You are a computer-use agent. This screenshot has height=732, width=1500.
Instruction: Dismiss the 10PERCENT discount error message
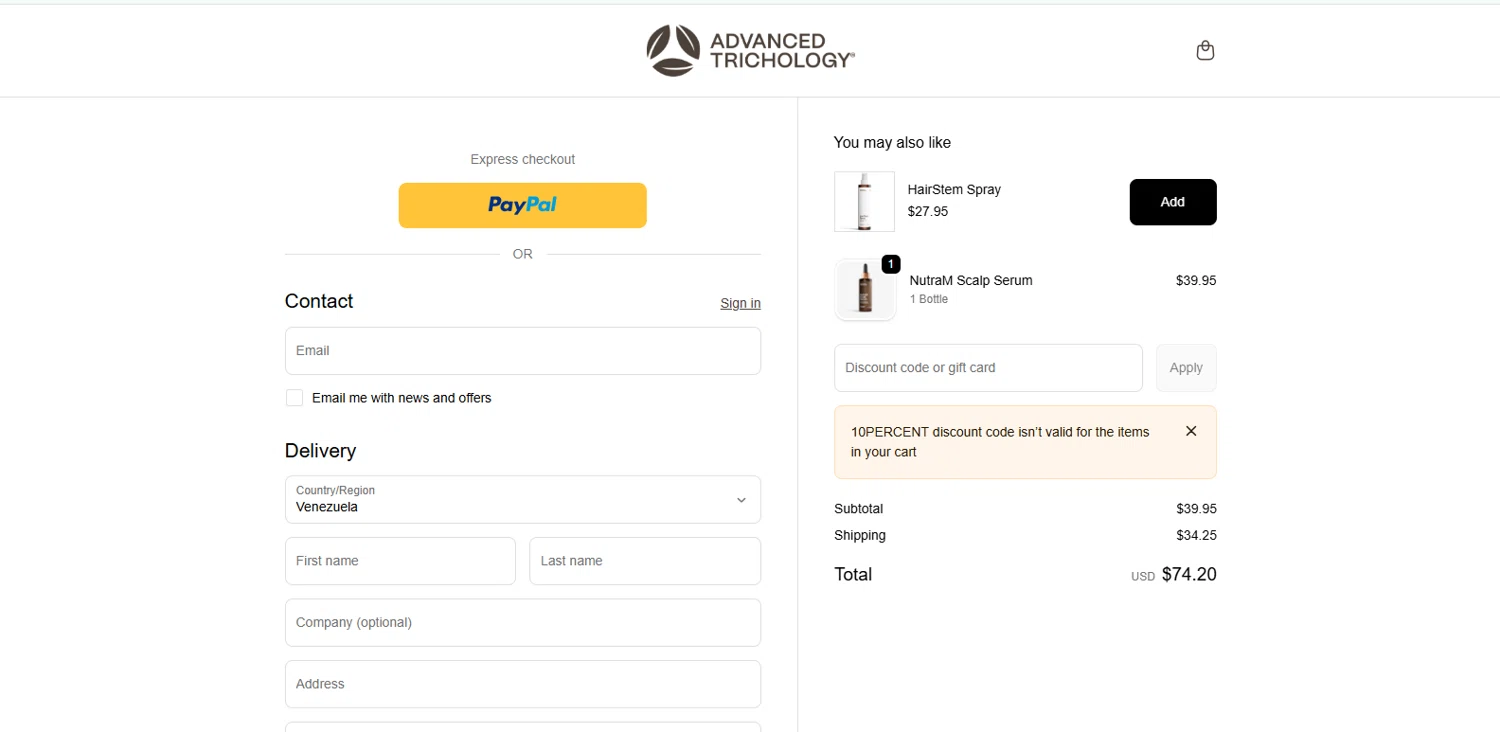coord(1191,431)
